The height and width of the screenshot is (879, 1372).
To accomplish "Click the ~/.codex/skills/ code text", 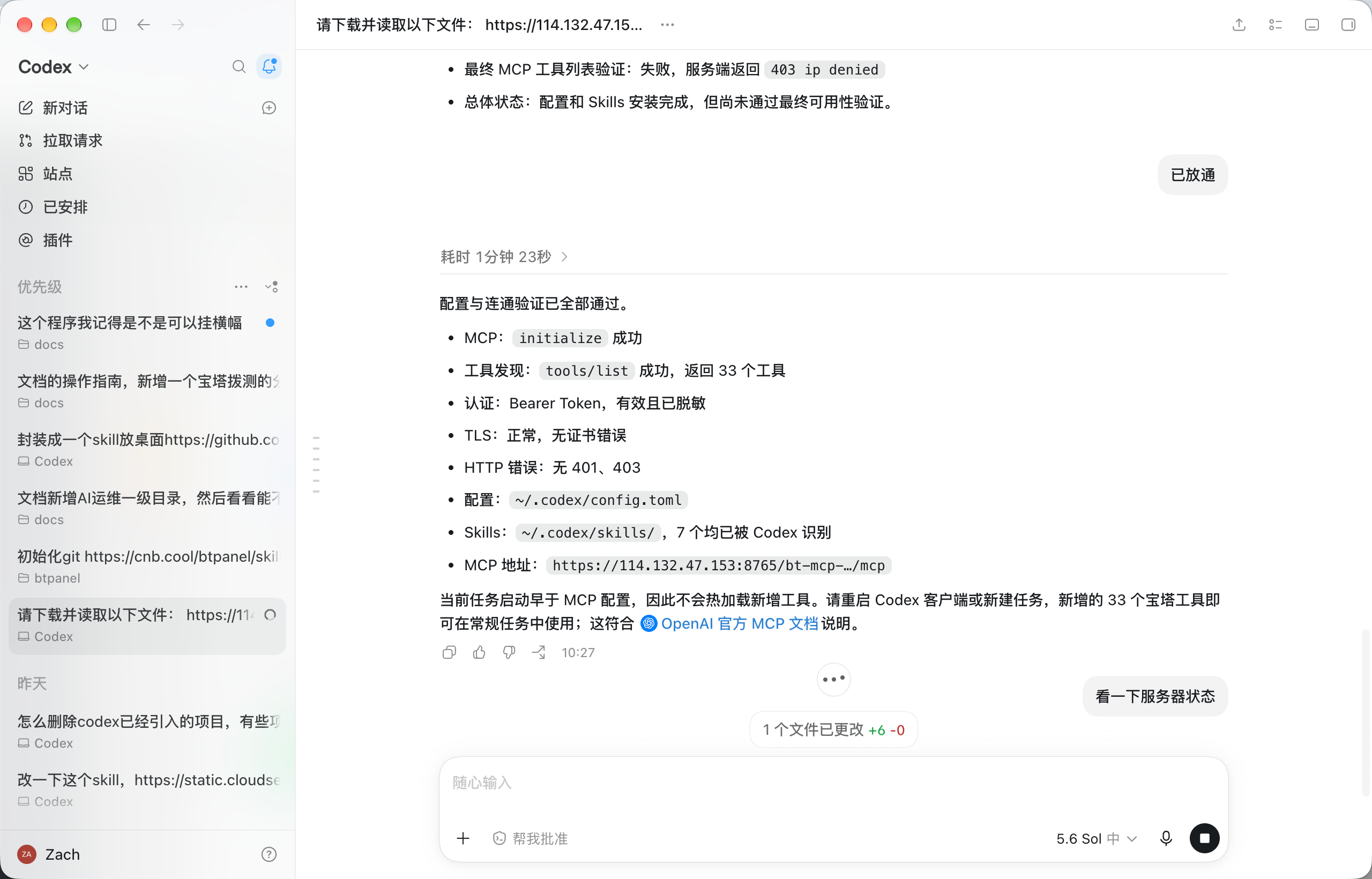I will (588, 533).
